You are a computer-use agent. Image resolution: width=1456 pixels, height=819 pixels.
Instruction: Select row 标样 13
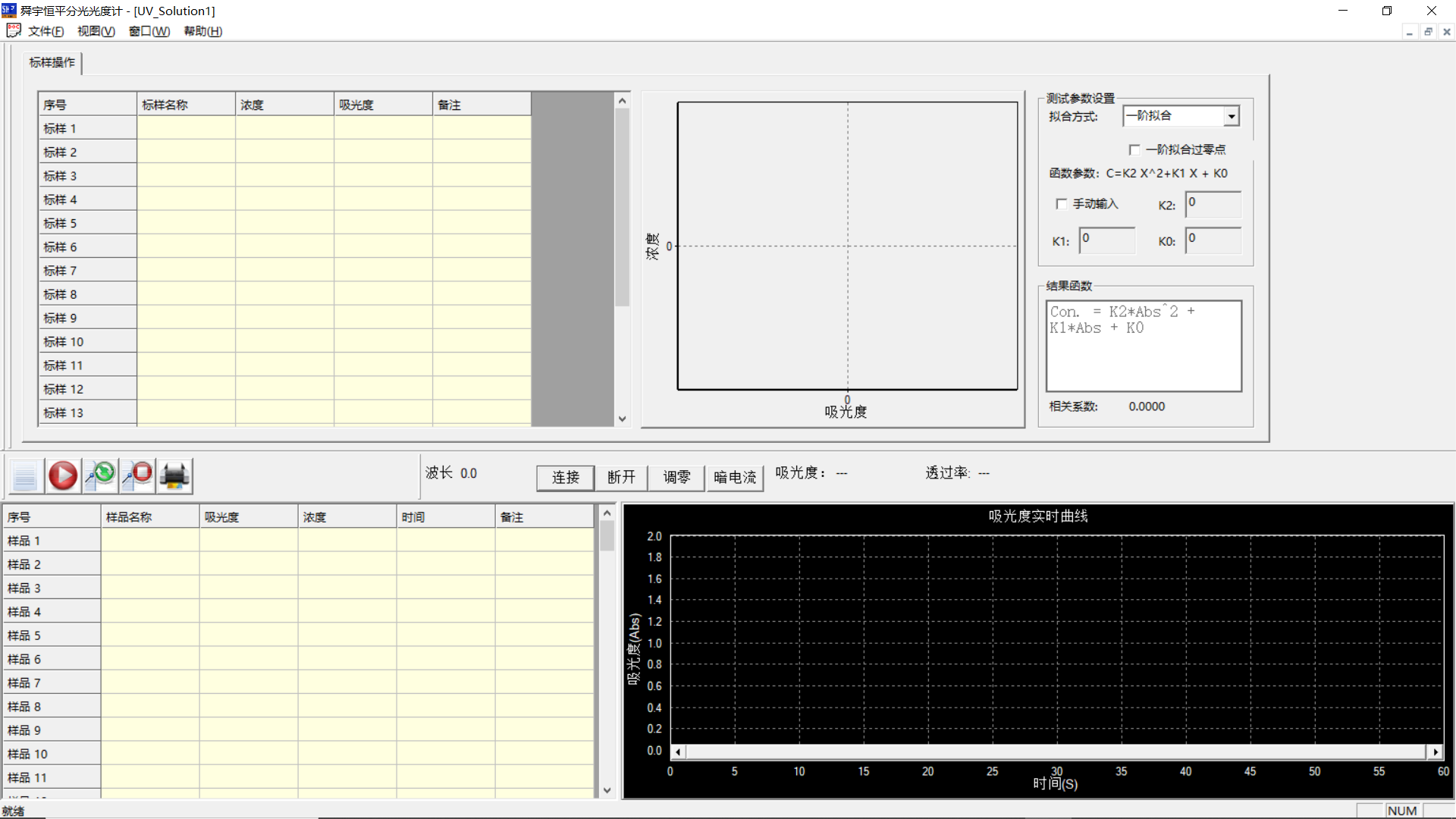coord(87,413)
